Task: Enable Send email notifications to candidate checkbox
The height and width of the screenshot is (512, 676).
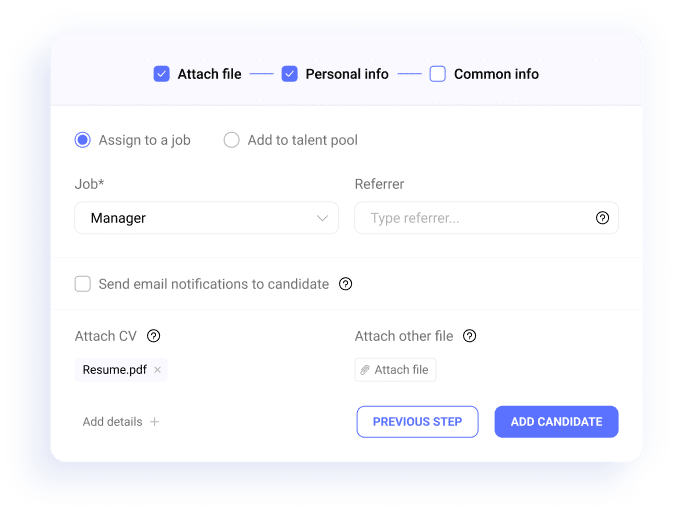Action: tap(82, 284)
